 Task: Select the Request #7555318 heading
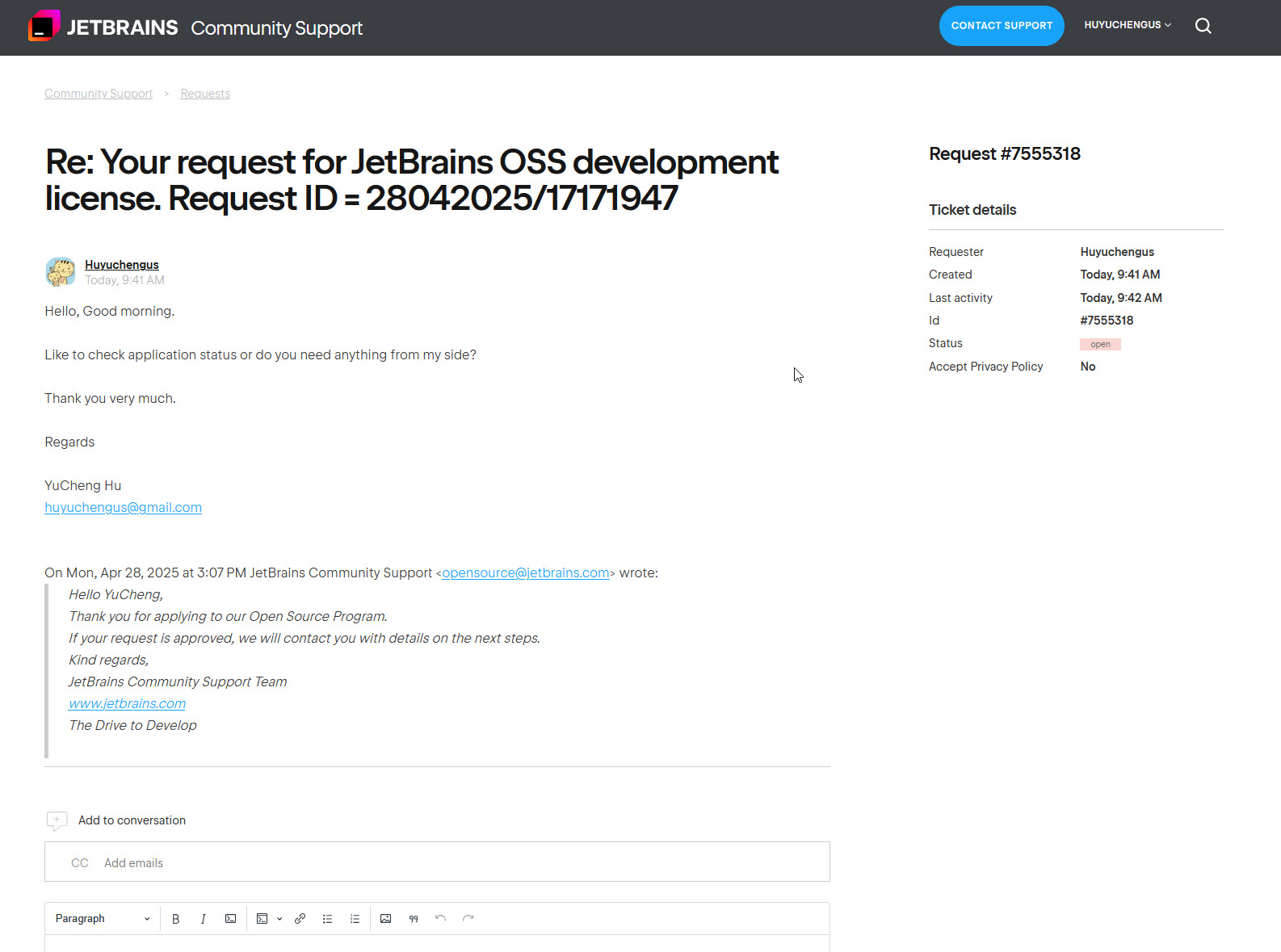tap(1005, 153)
